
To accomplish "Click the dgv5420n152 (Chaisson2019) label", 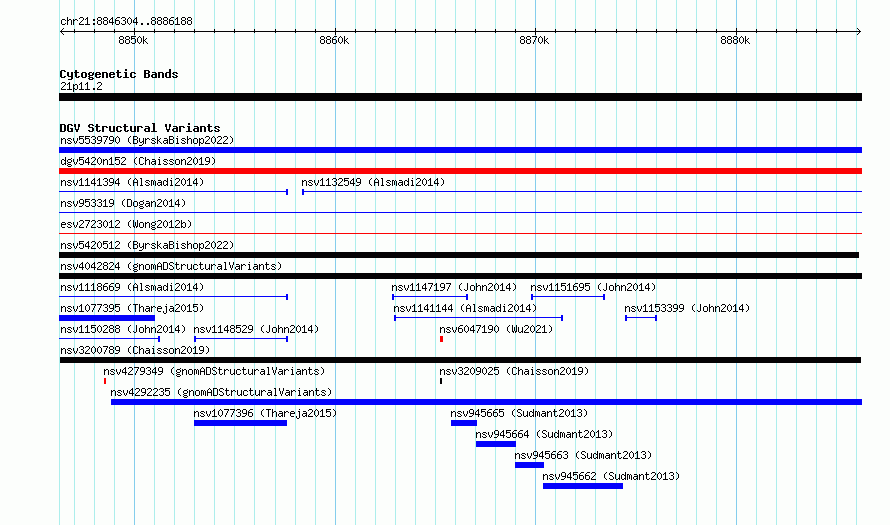I will click(138, 161).
